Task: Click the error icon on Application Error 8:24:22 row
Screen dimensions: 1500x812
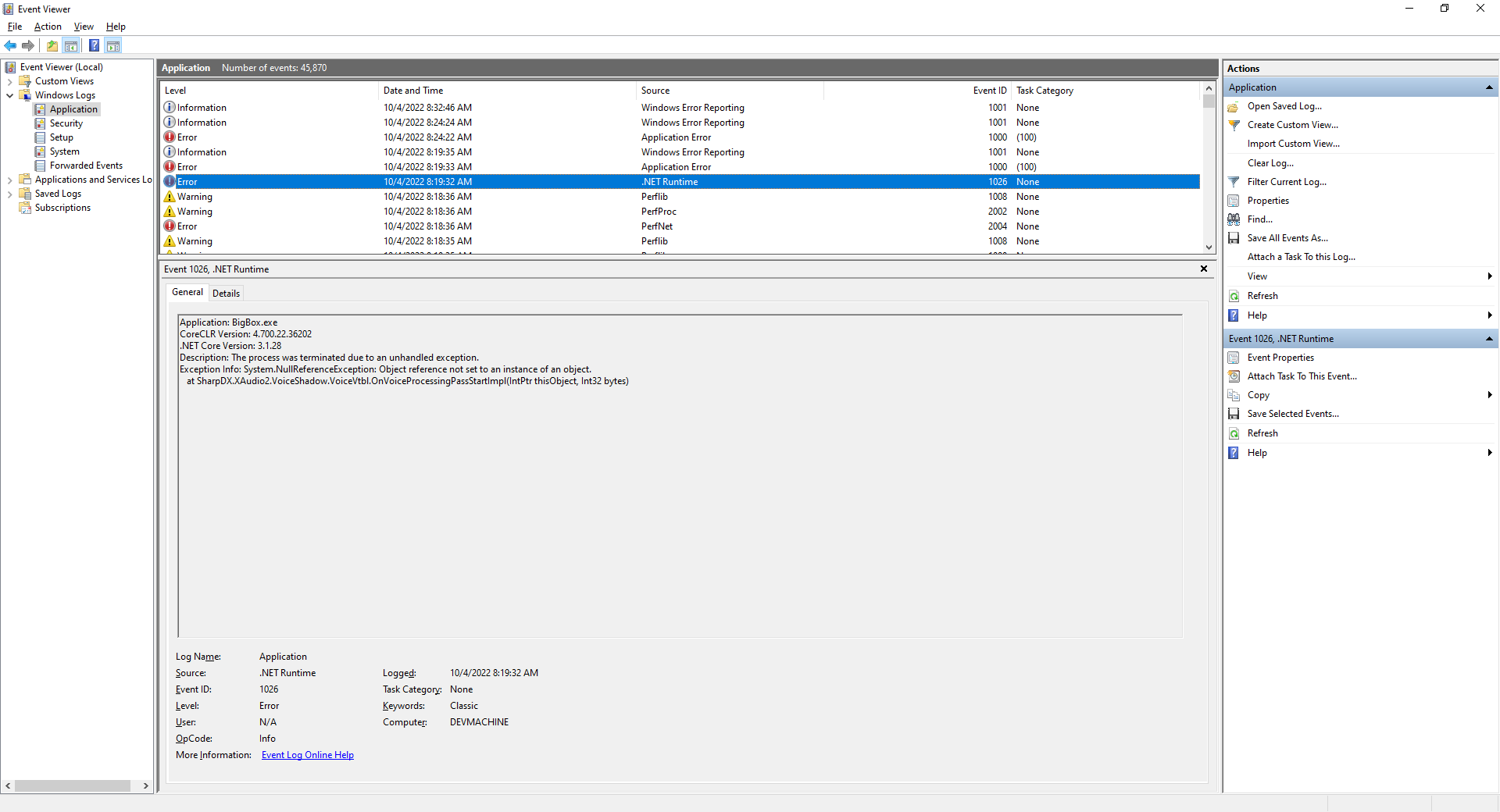Action: coord(170,137)
